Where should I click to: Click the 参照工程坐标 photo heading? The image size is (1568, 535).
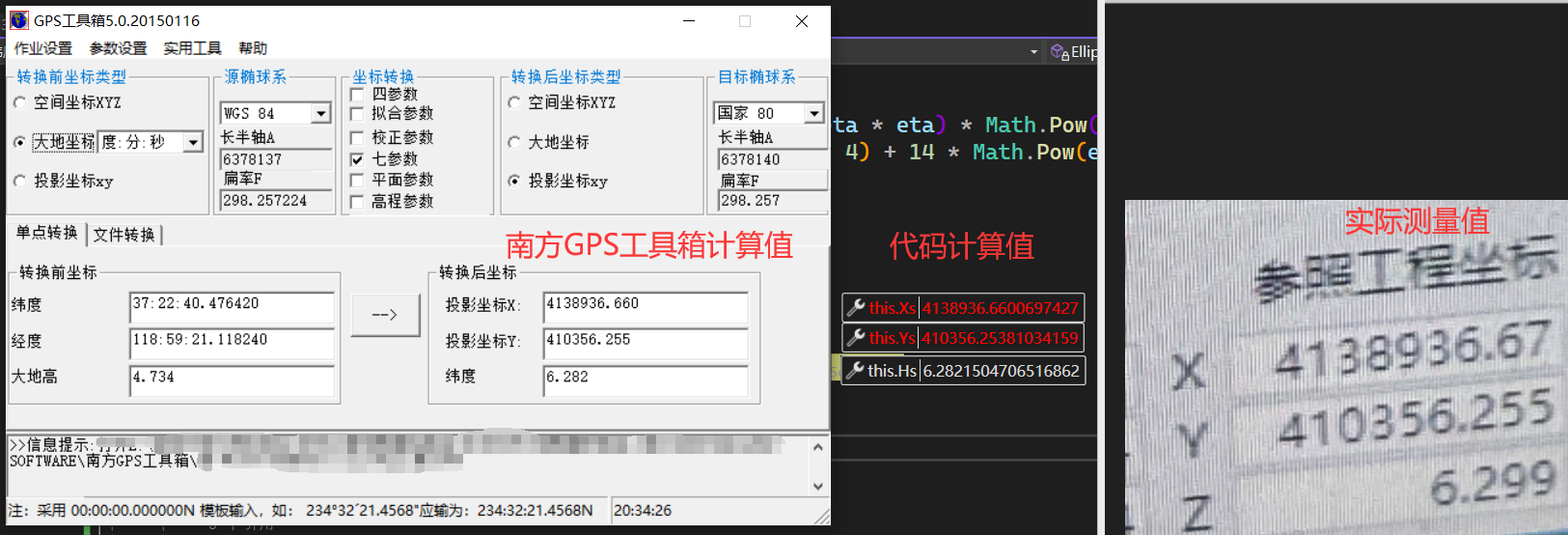(1406, 270)
